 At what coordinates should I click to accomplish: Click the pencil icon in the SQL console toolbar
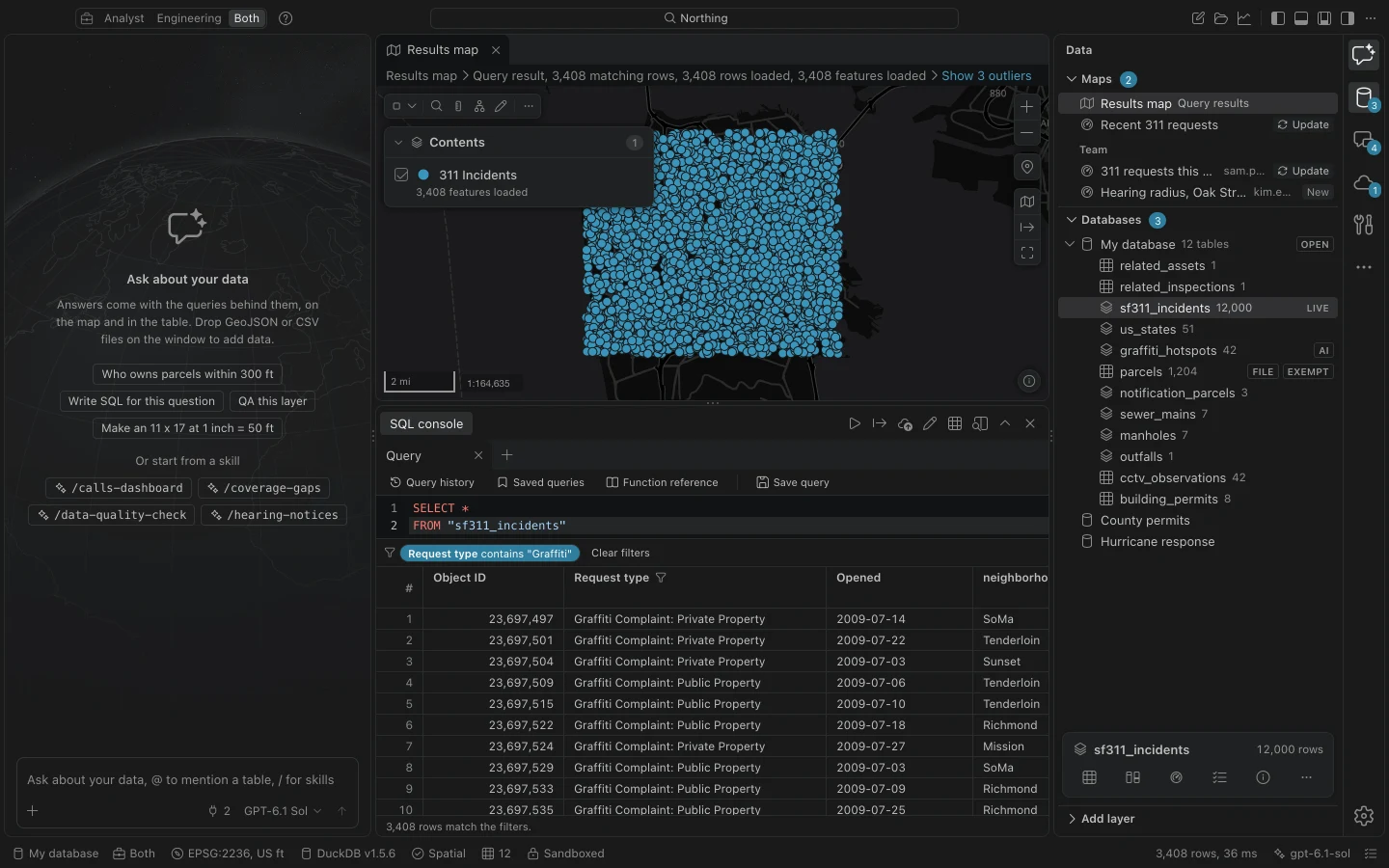point(930,423)
